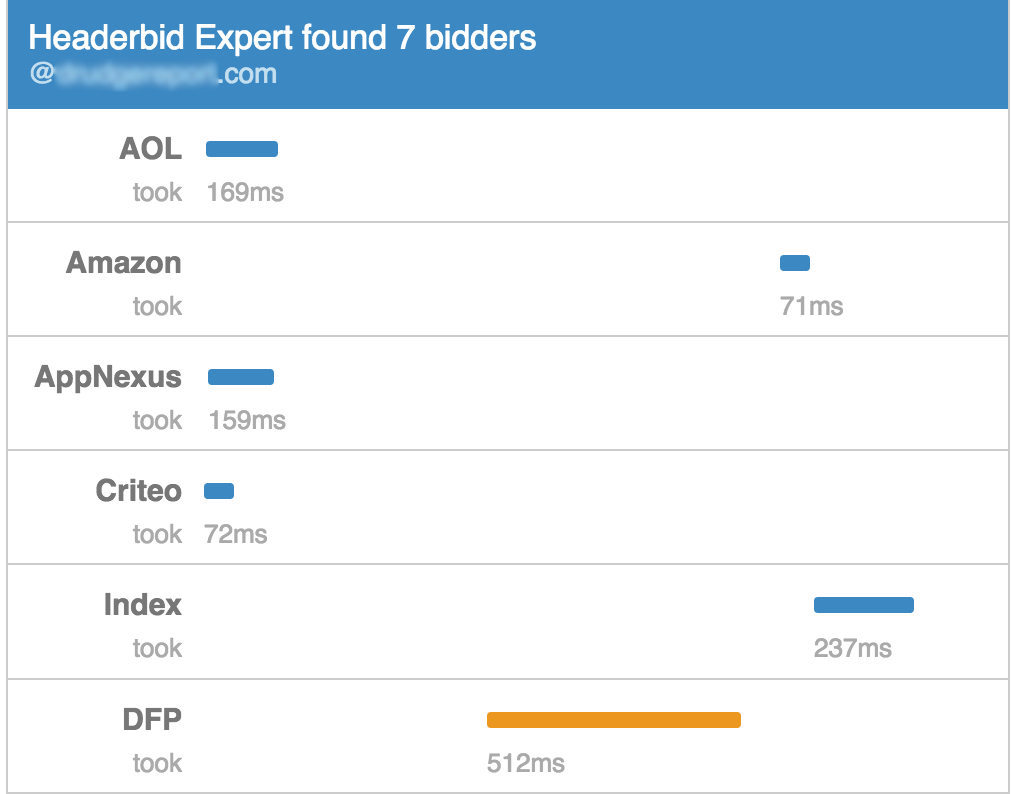Click the short Amazon timing bar

[795, 263]
